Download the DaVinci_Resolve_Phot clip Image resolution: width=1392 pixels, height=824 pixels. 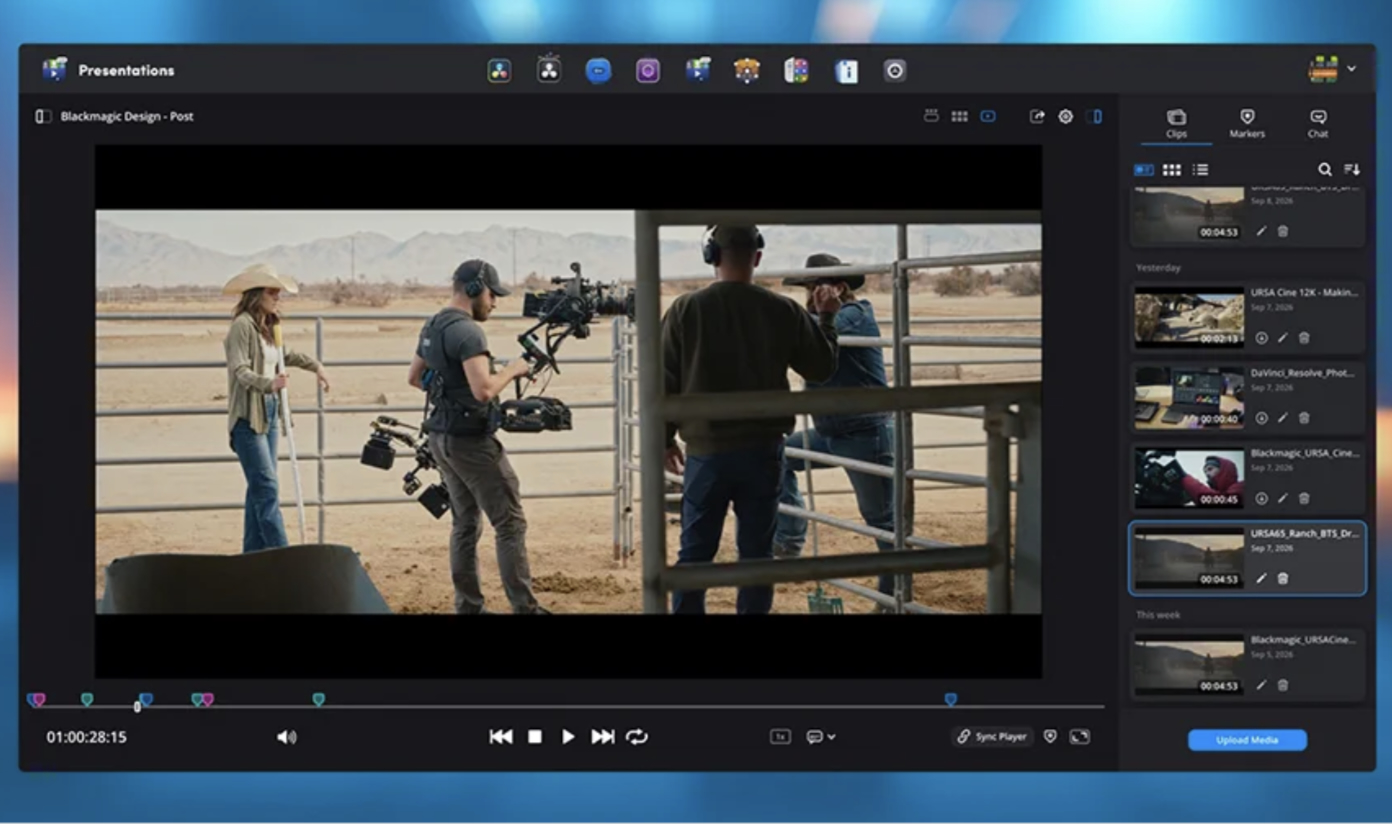click(x=1261, y=418)
